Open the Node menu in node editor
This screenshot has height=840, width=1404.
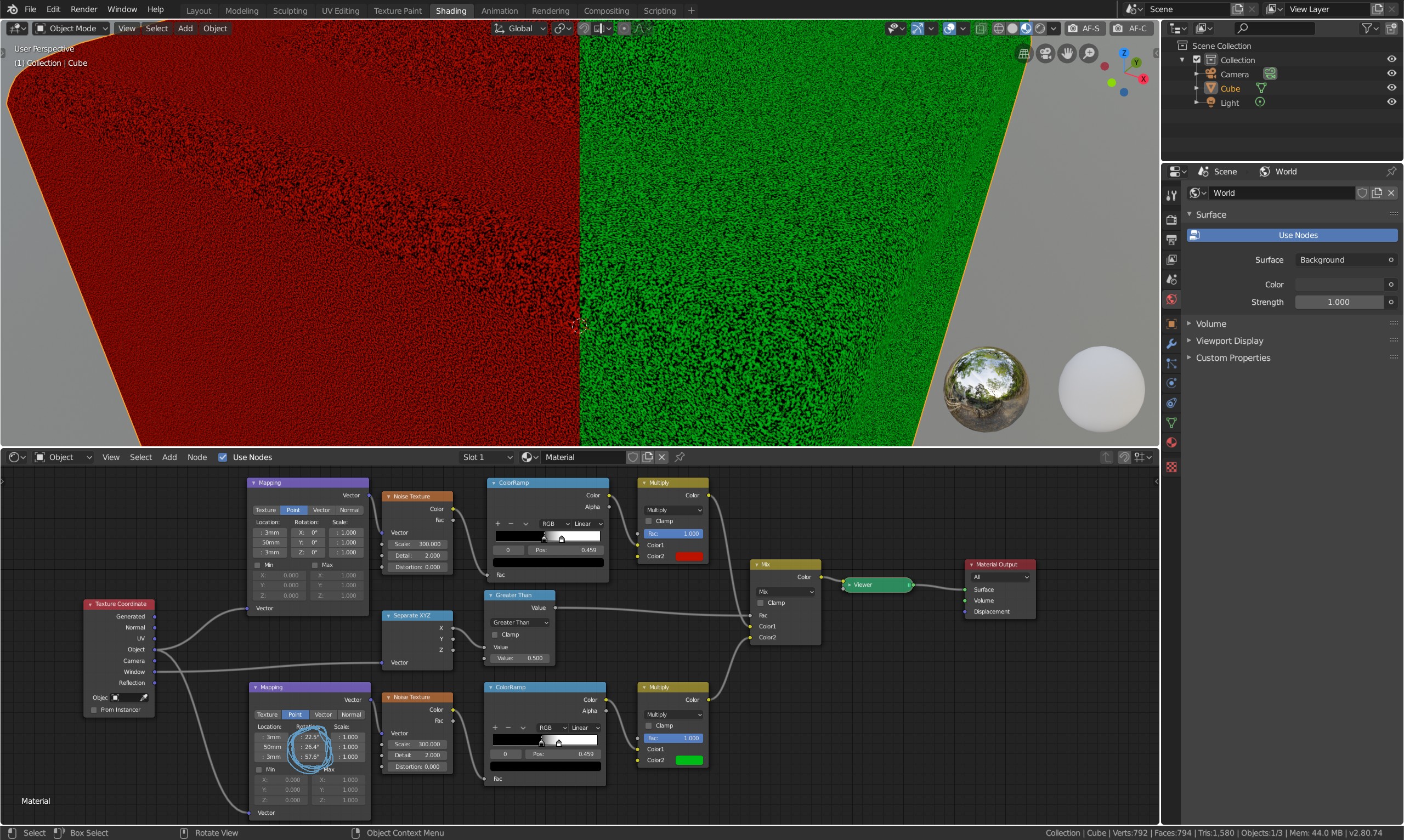(x=197, y=457)
